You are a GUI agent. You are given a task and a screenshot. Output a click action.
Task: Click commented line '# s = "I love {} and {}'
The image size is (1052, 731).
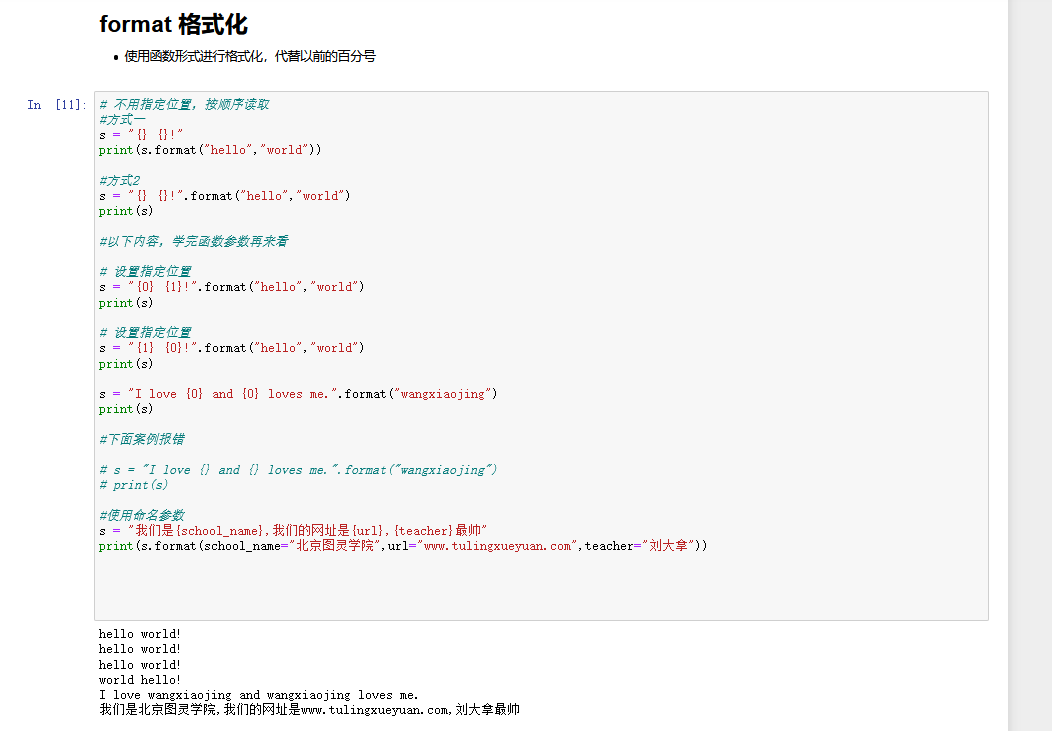pos(298,470)
